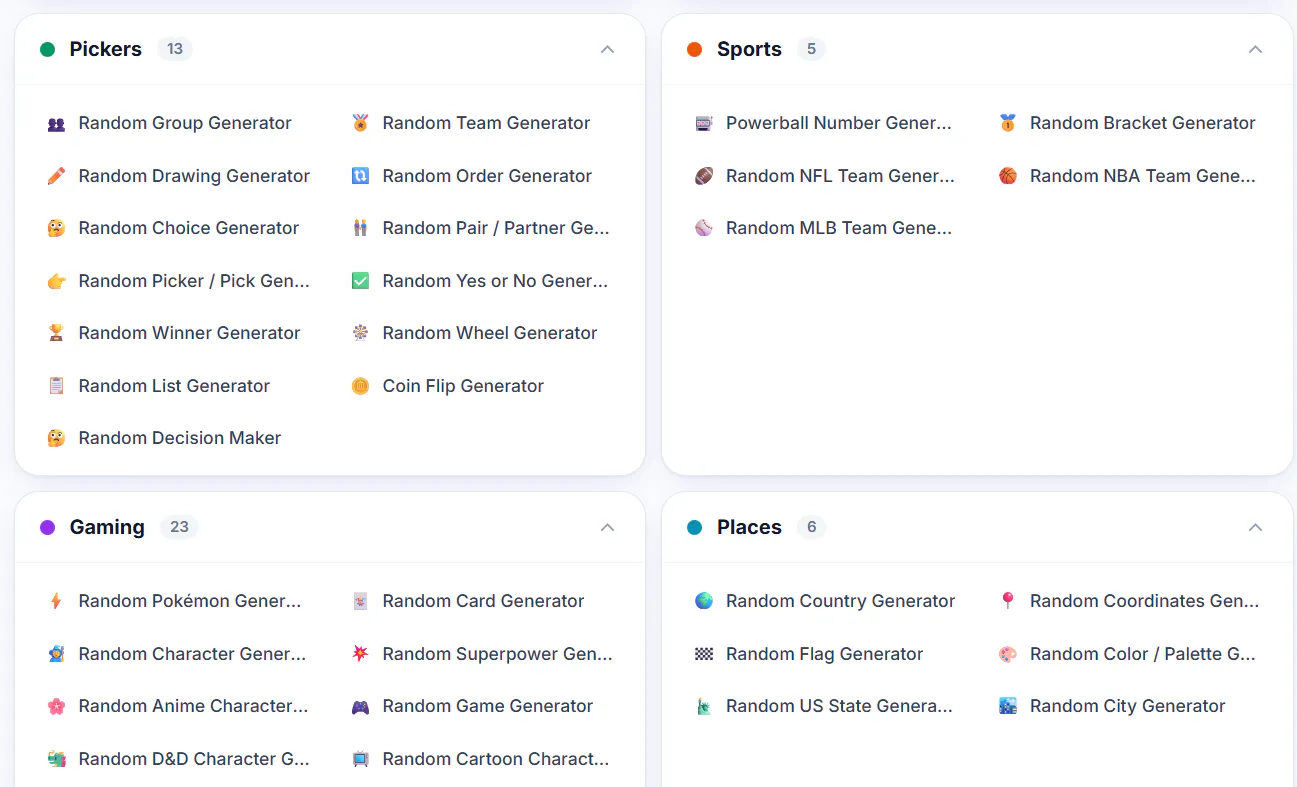Click the pointing hand icon beside Random Picker

(x=56, y=281)
